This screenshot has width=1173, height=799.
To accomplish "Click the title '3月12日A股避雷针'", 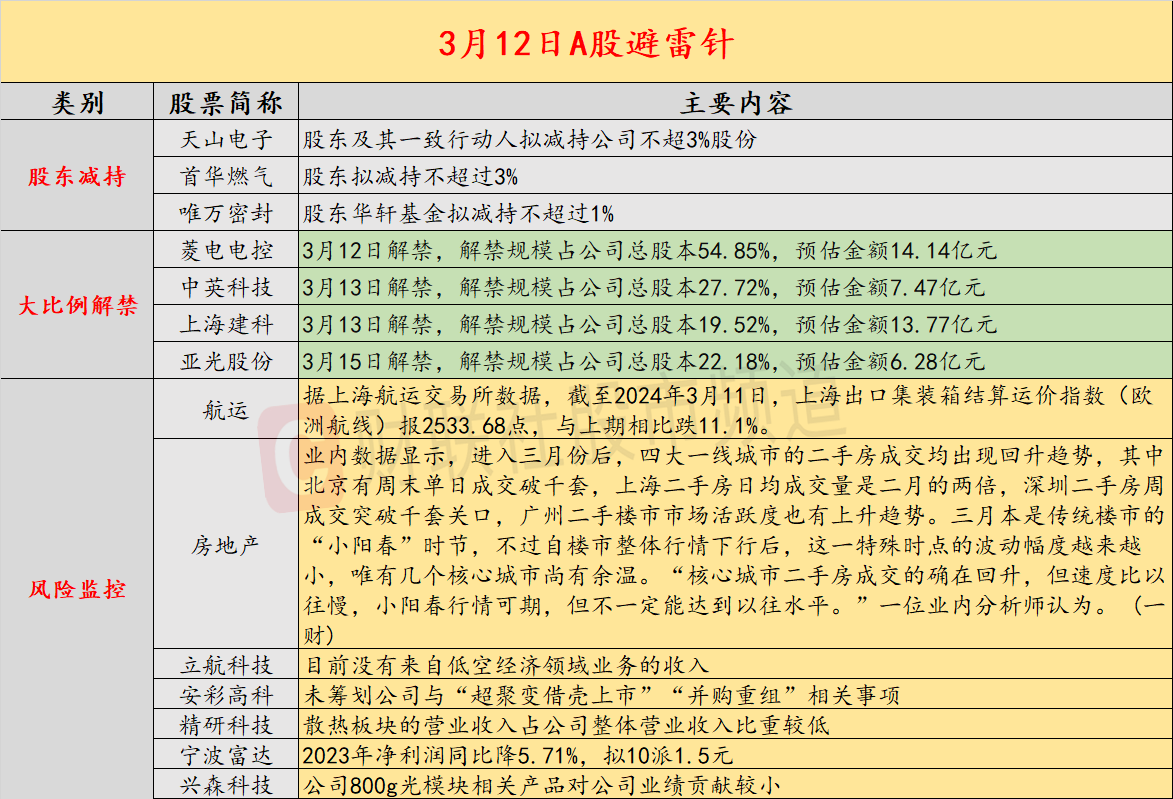I will (586, 43).
